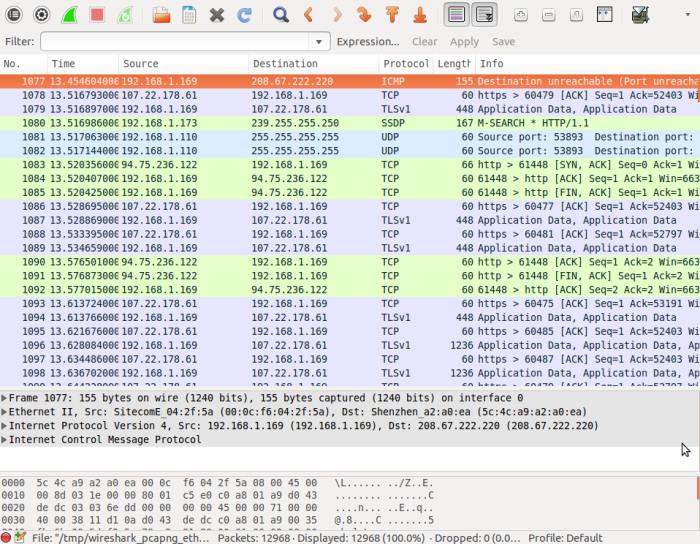
Task: Save this capture file icon
Action: 189,15
